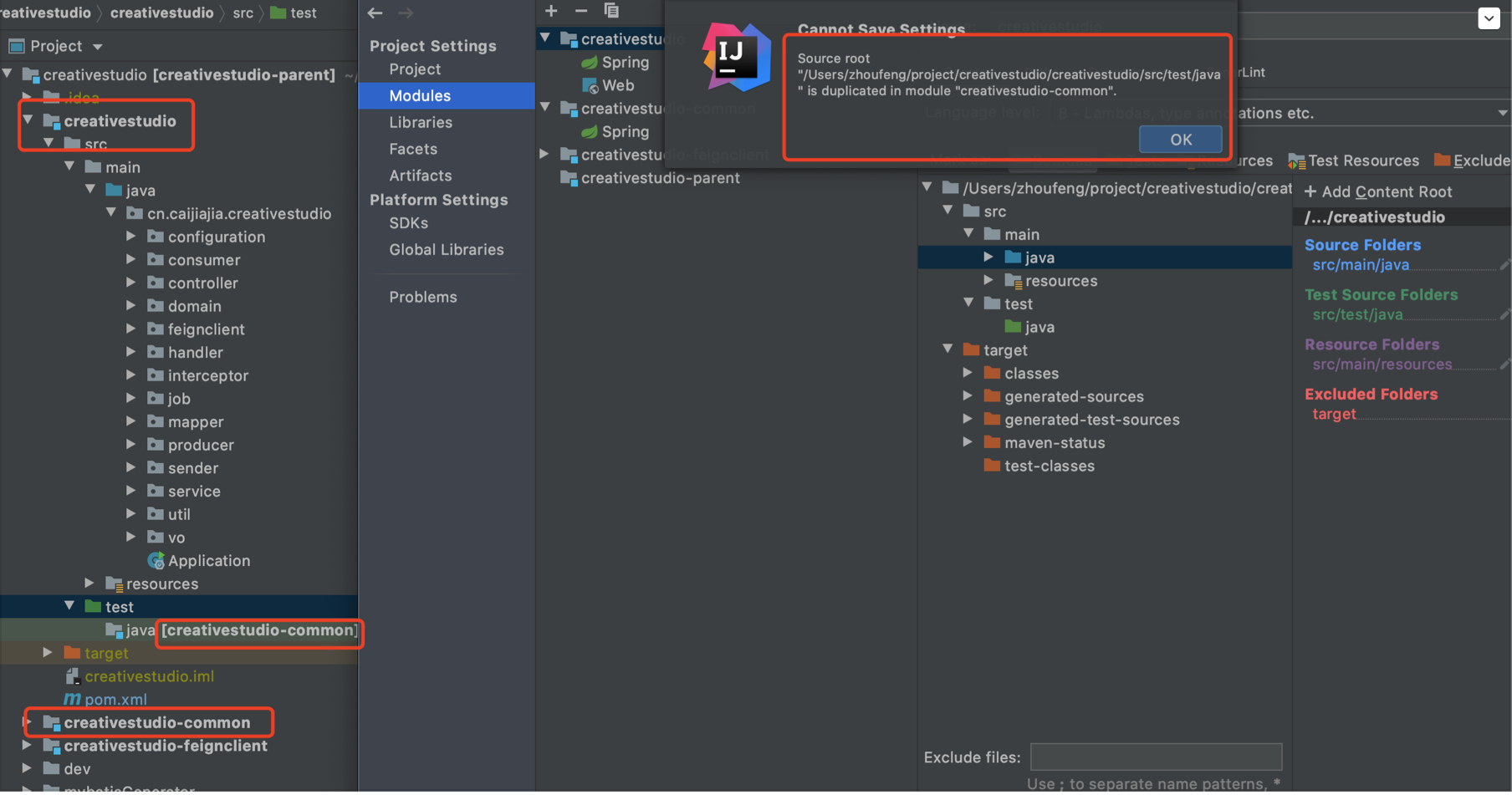Add a new module with the plus icon

click(551, 11)
